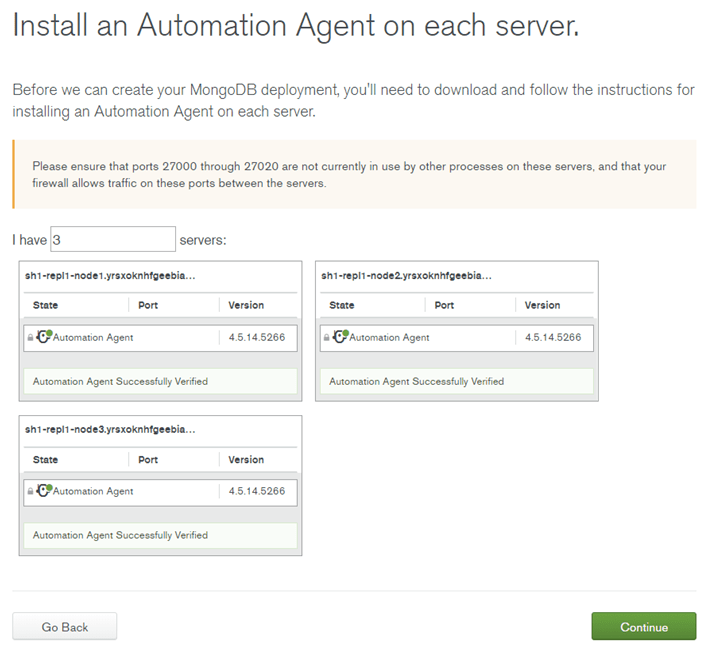Click the State column header in node3 card
Viewport: 703px width, 650px height.
(x=45, y=459)
